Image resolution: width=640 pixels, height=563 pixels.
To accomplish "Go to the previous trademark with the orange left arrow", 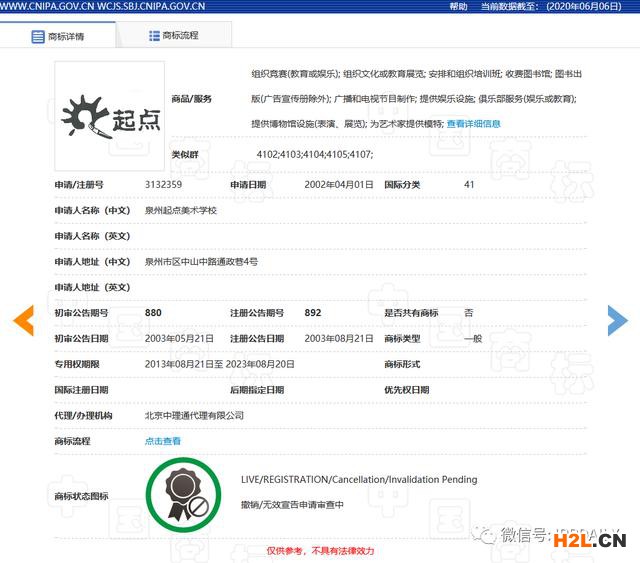I will point(23,319).
